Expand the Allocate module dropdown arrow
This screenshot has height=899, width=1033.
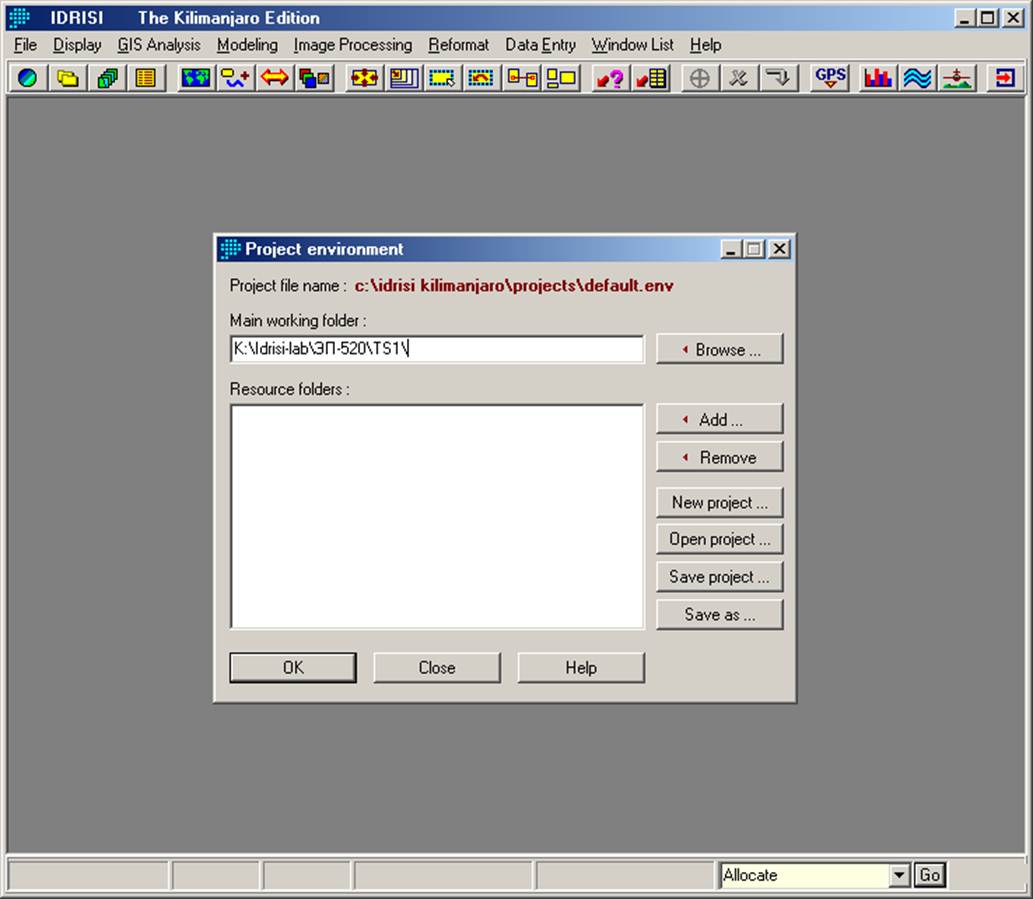coord(899,875)
